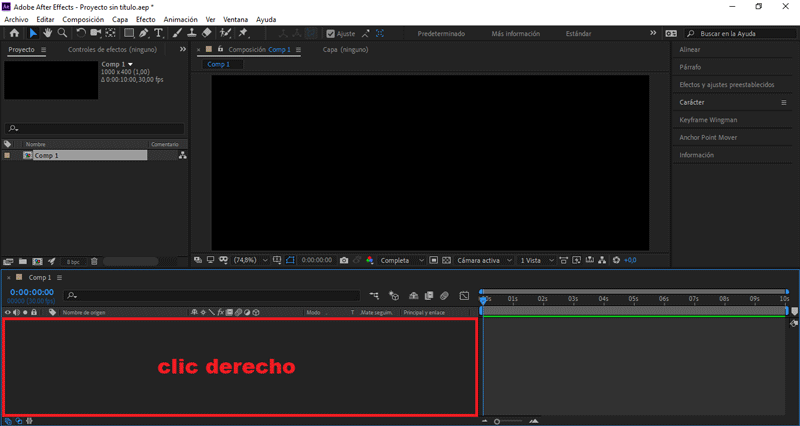The height and width of the screenshot is (426, 800).
Task: Toggle snap to edges extending icon beside Ajuste
Action: click(366, 34)
